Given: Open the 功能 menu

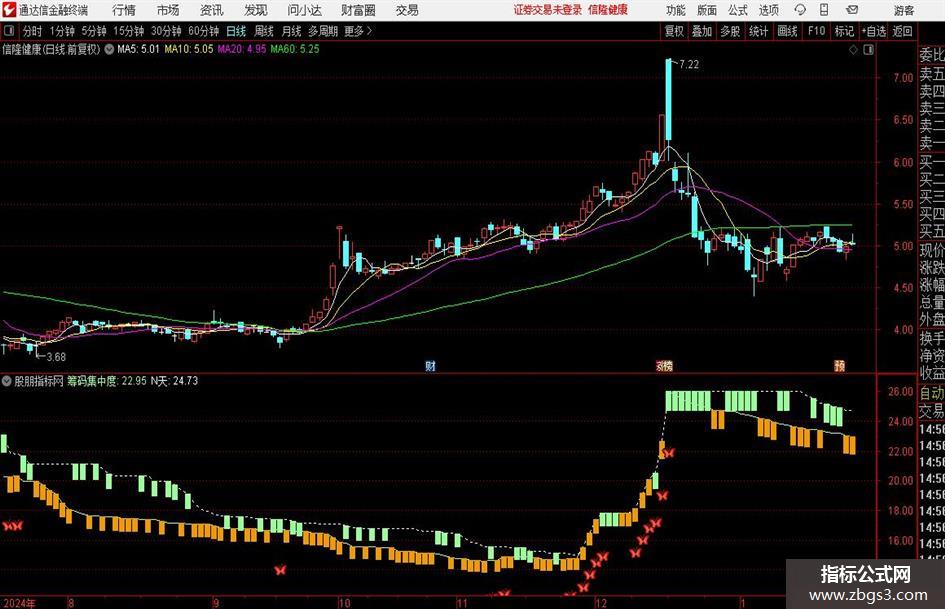Looking at the screenshot, I should [x=676, y=10].
